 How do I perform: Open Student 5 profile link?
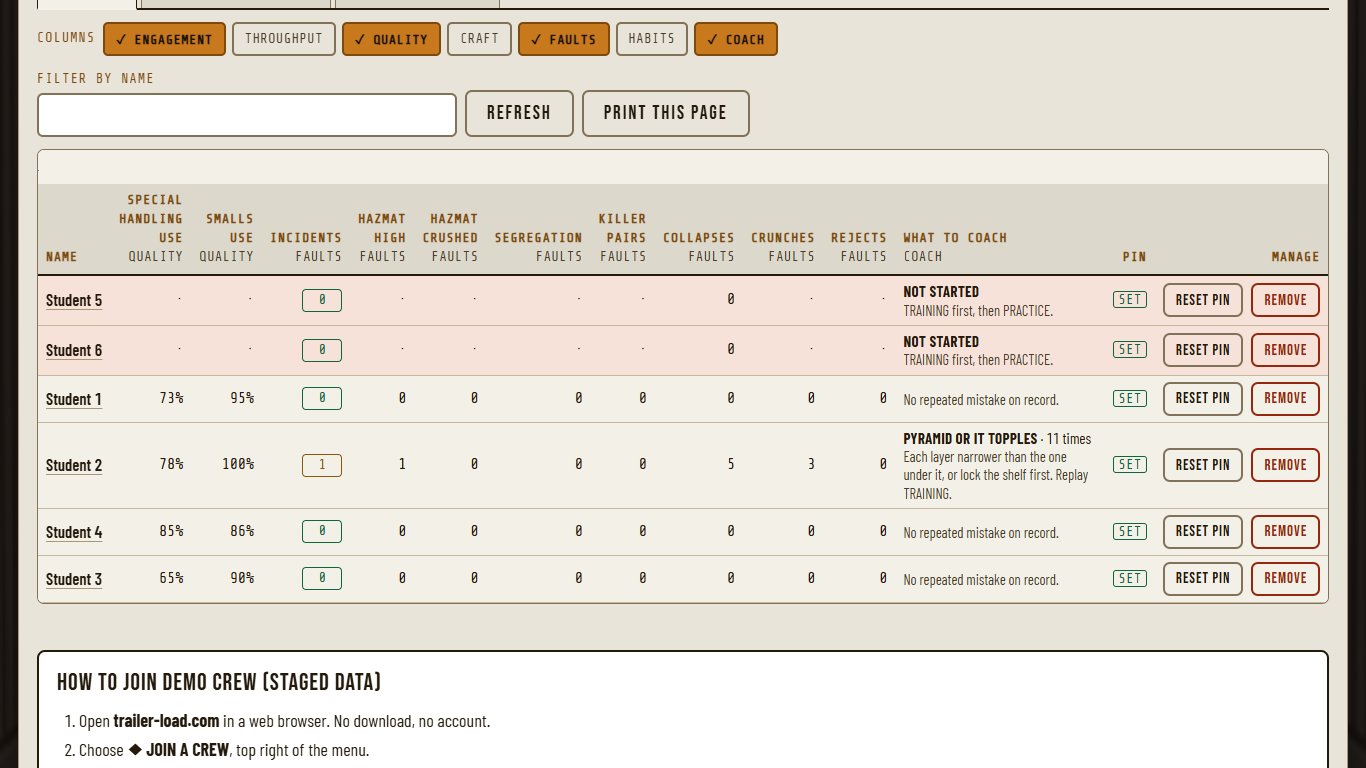tap(74, 300)
